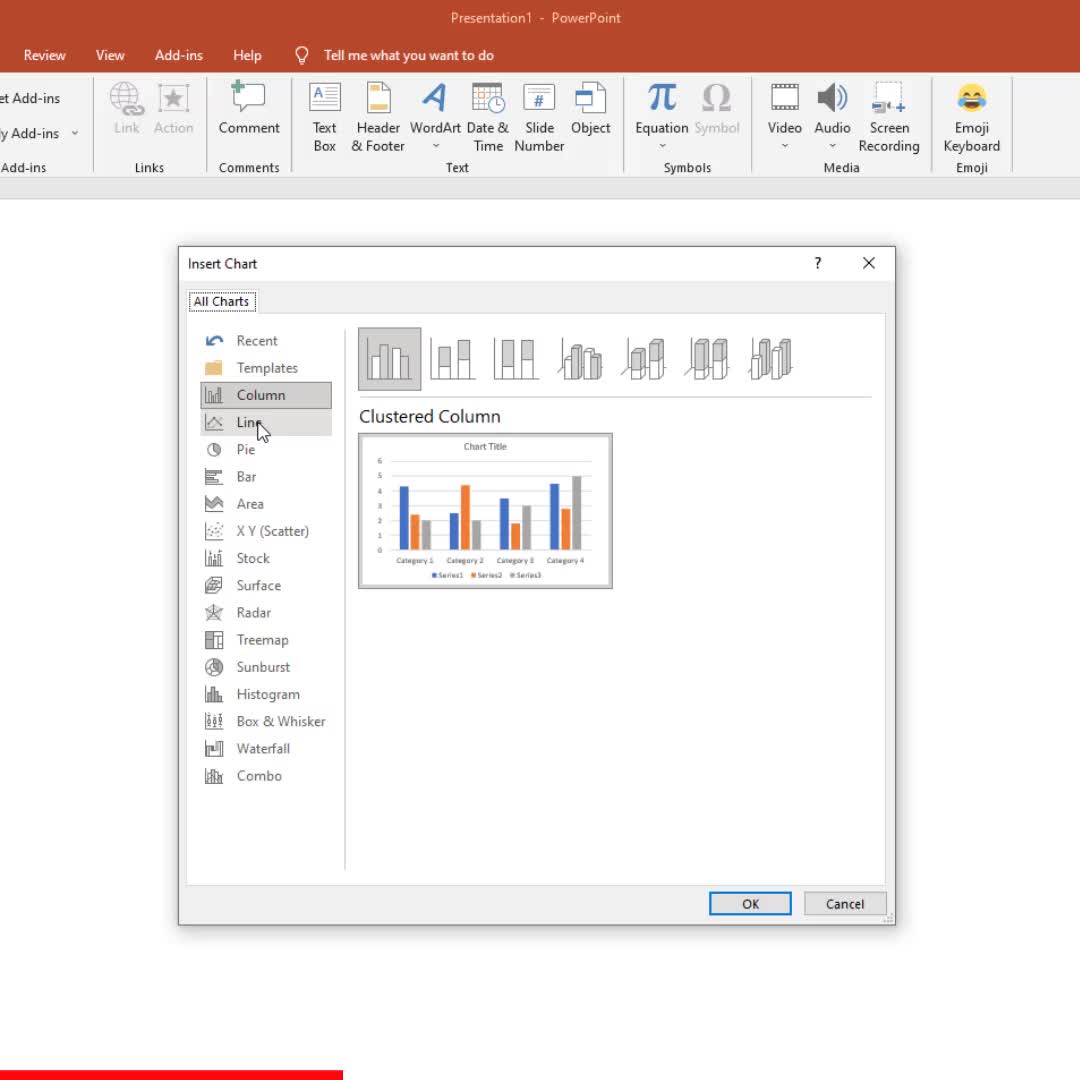
Task: Click the Clustered Column chart preview
Action: (x=485, y=511)
